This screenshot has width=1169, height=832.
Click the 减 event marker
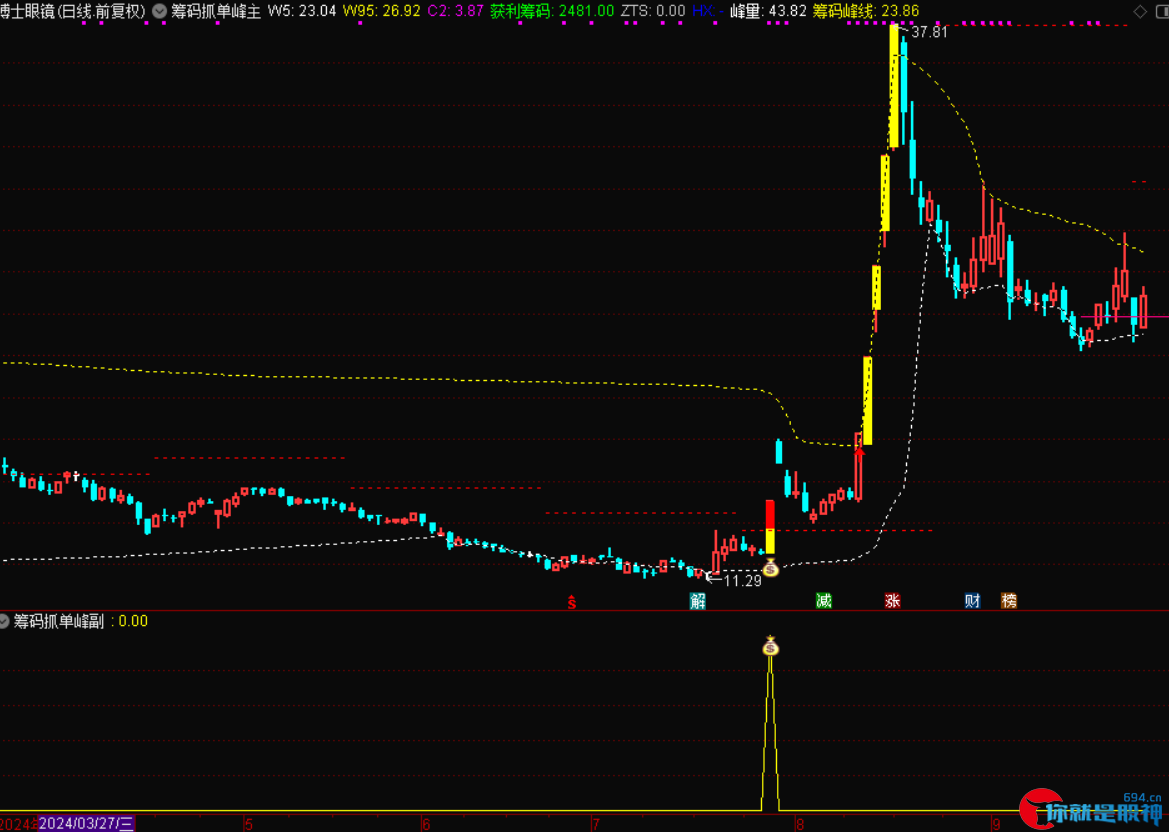[824, 601]
